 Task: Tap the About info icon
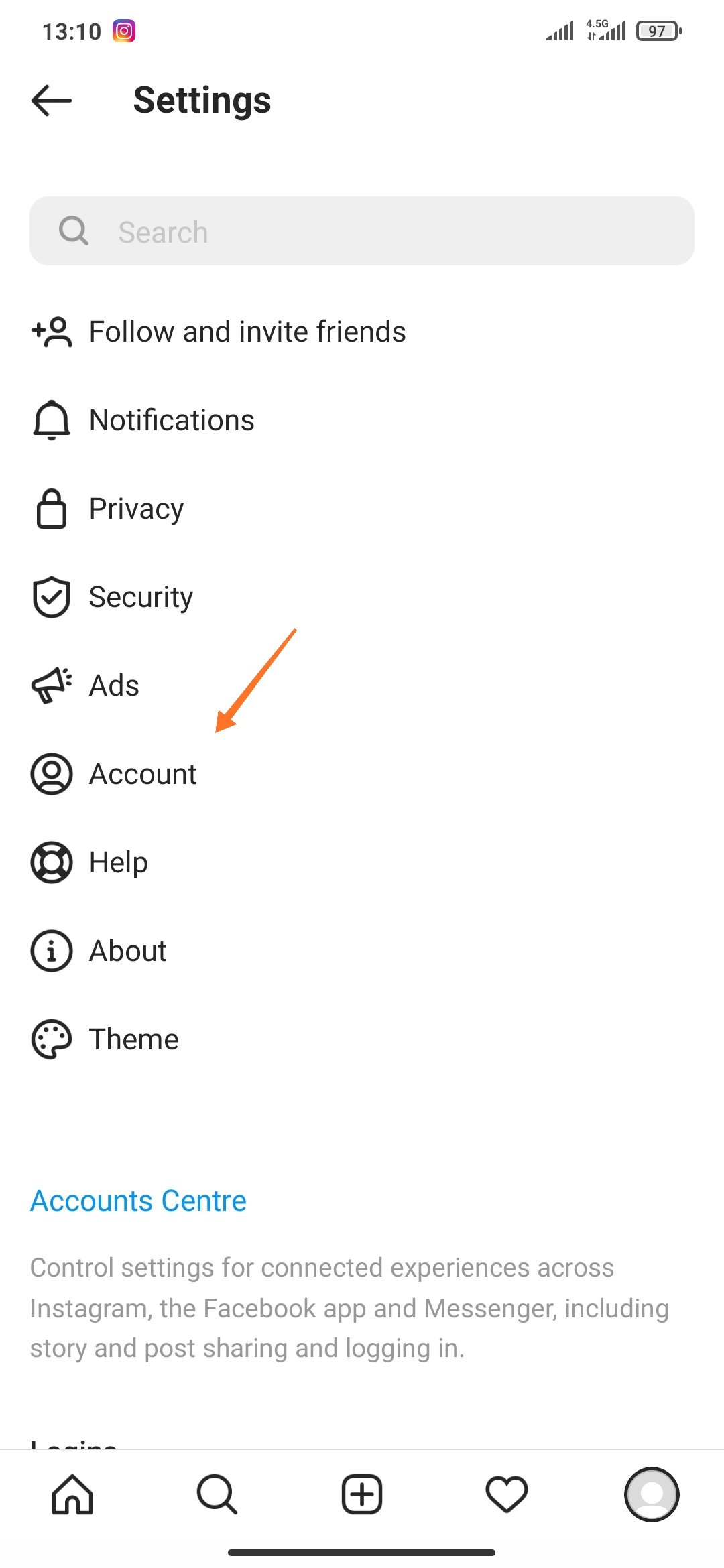pos(52,951)
